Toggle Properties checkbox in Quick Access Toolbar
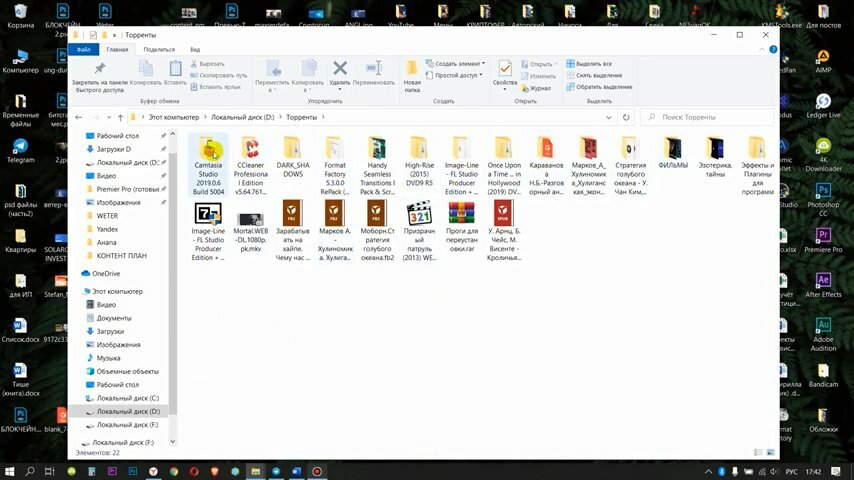 [x=93, y=35]
